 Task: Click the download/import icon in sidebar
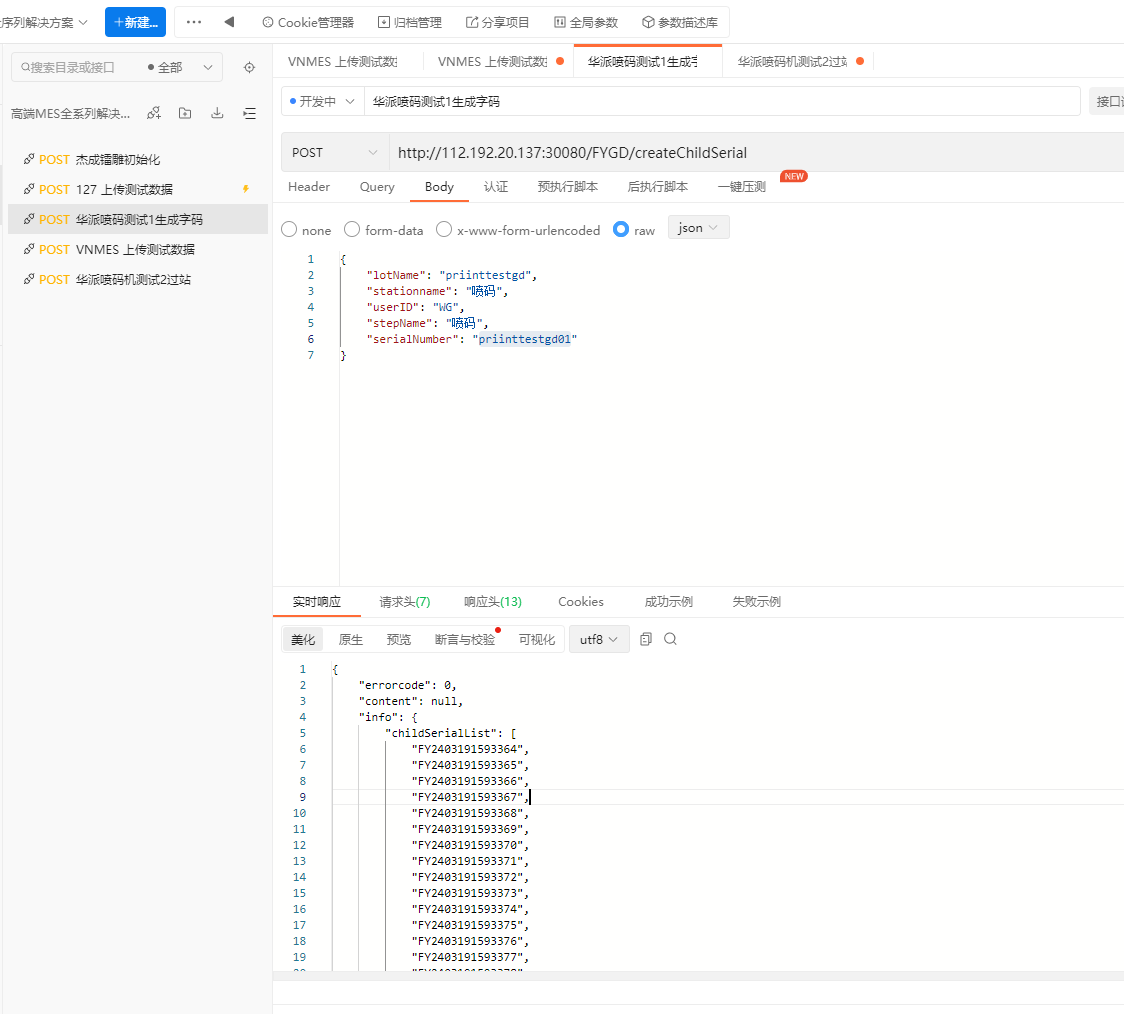217,114
